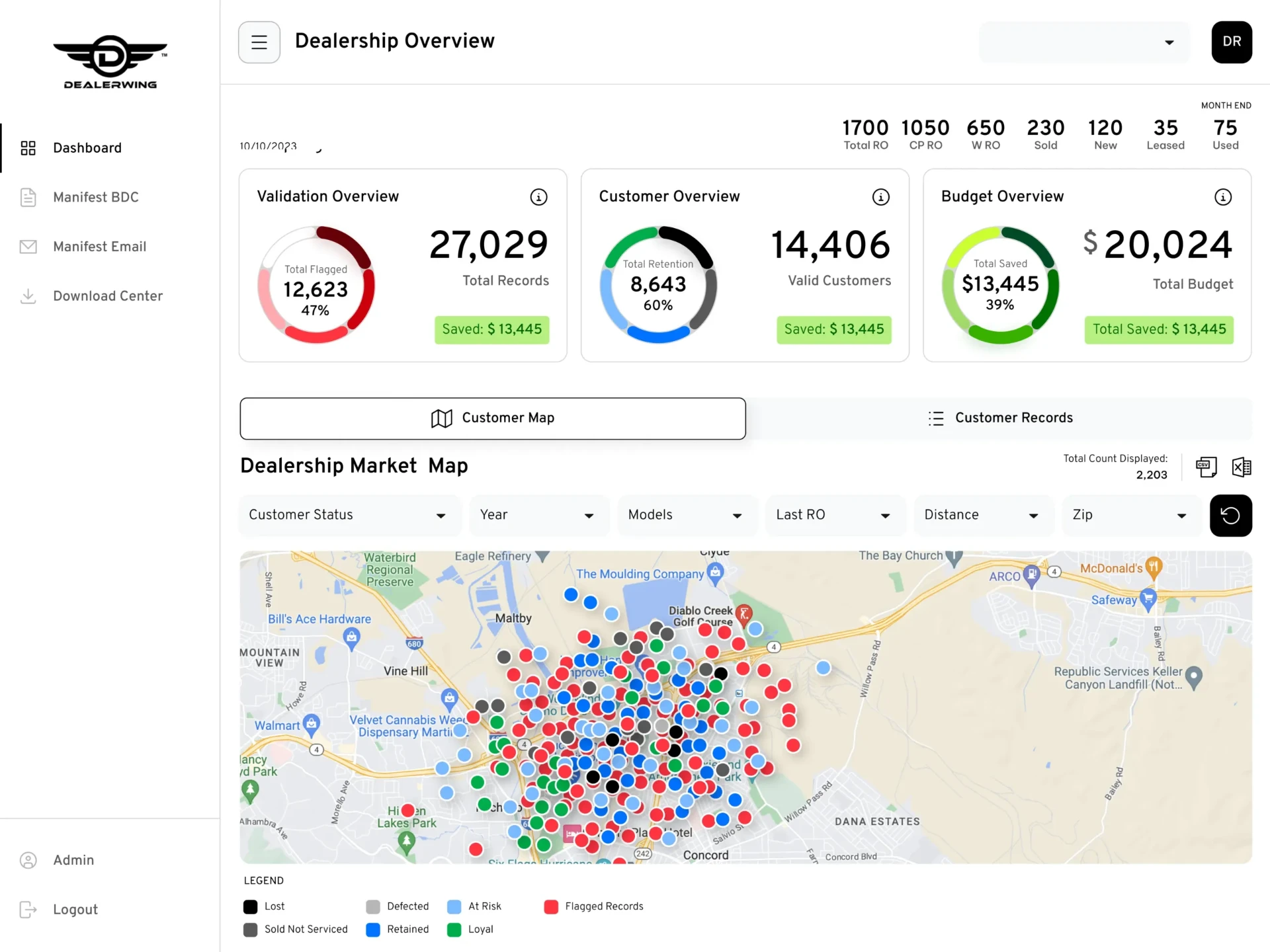Click the At Risk light-blue legend swatch
The image size is (1270, 952).
[454, 907]
